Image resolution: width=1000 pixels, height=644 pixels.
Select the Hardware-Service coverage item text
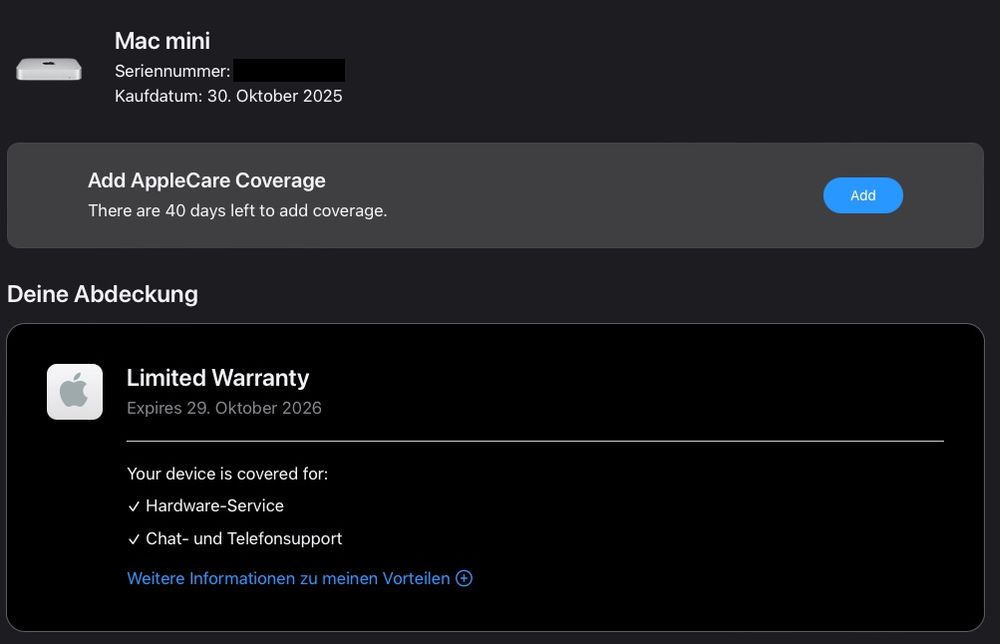tap(214, 506)
